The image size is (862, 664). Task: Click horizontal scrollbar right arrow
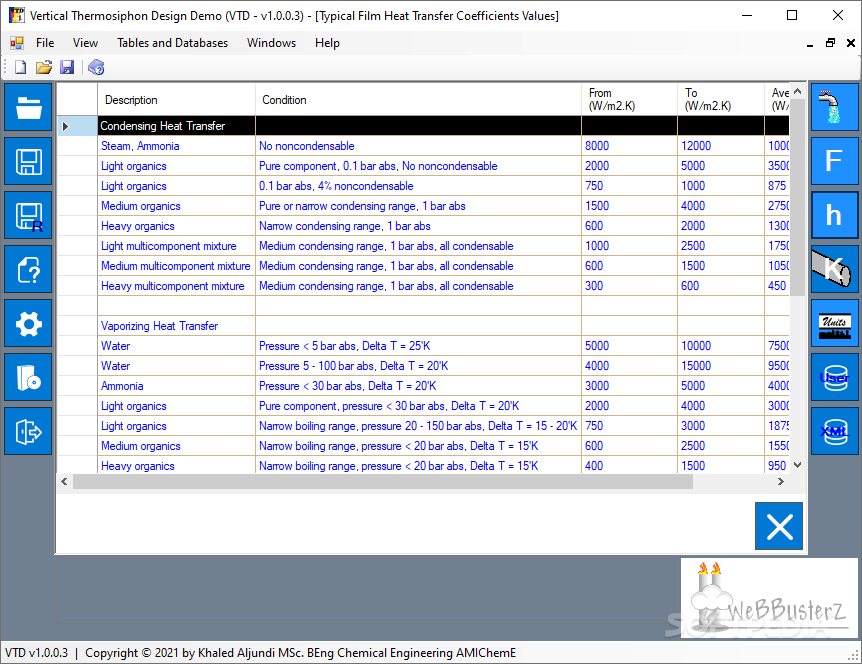click(x=781, y=482)
